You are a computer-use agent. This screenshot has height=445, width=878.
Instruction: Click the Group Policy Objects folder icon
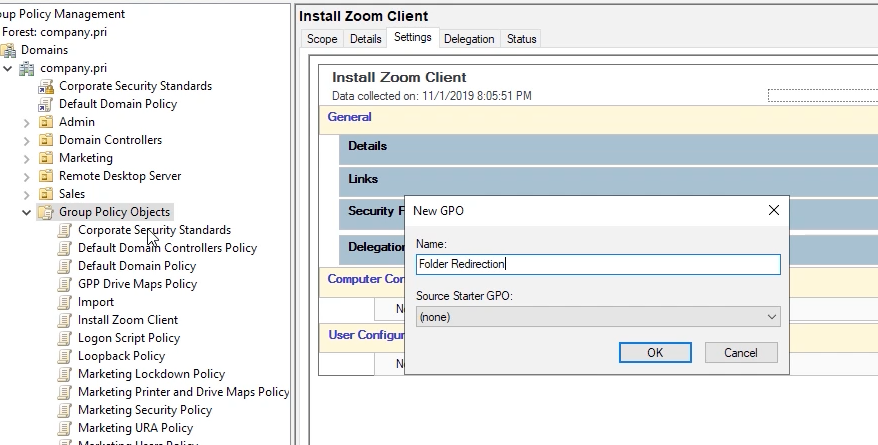(46, 212)
